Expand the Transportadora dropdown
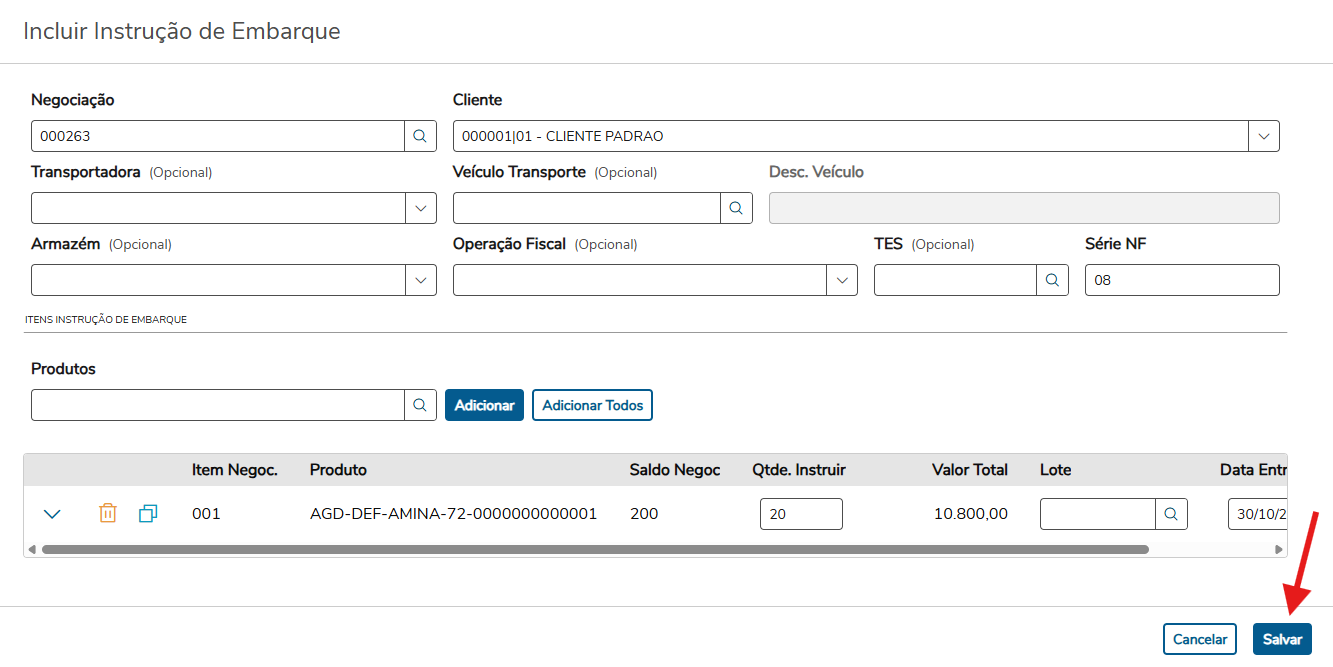 [x=420, y=208]
